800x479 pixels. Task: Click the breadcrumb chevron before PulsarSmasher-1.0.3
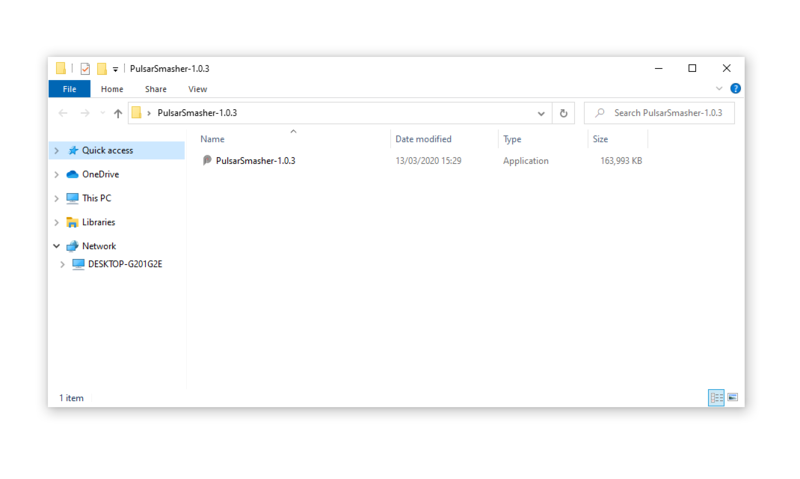(x=149, y=113)
